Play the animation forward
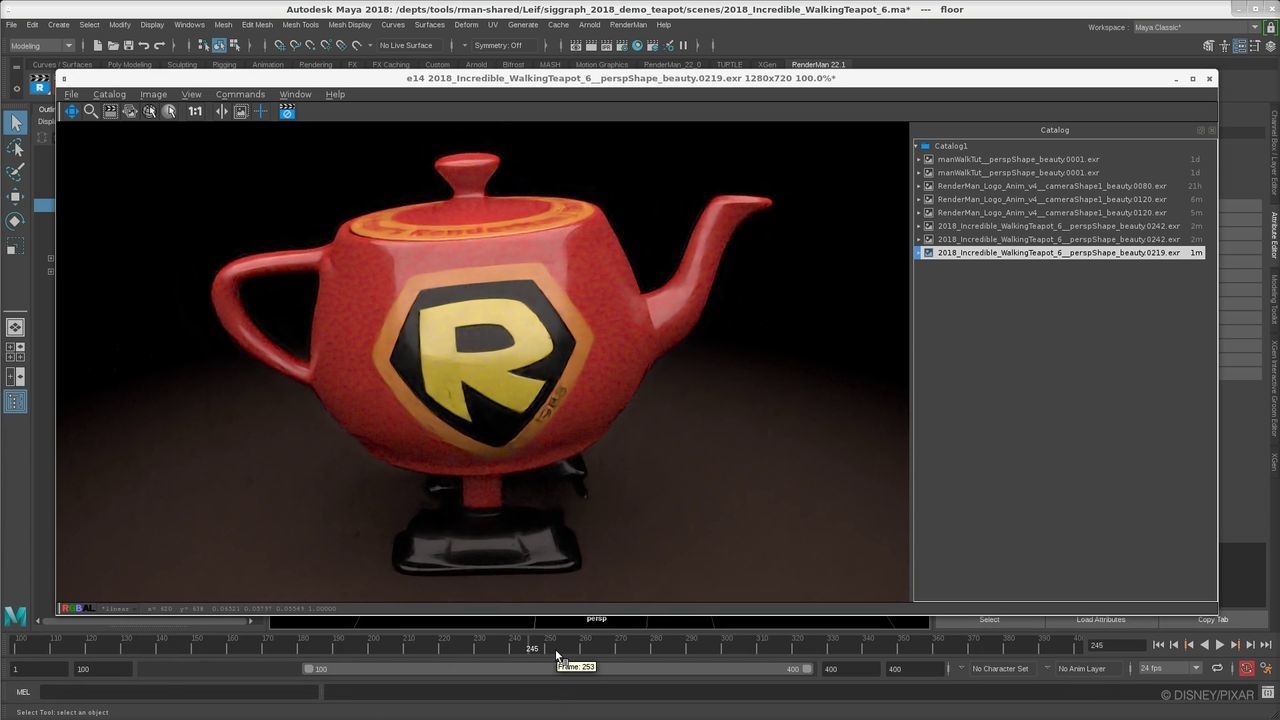This screenshot has height=720, width=1280. [x=1220, y=645]
